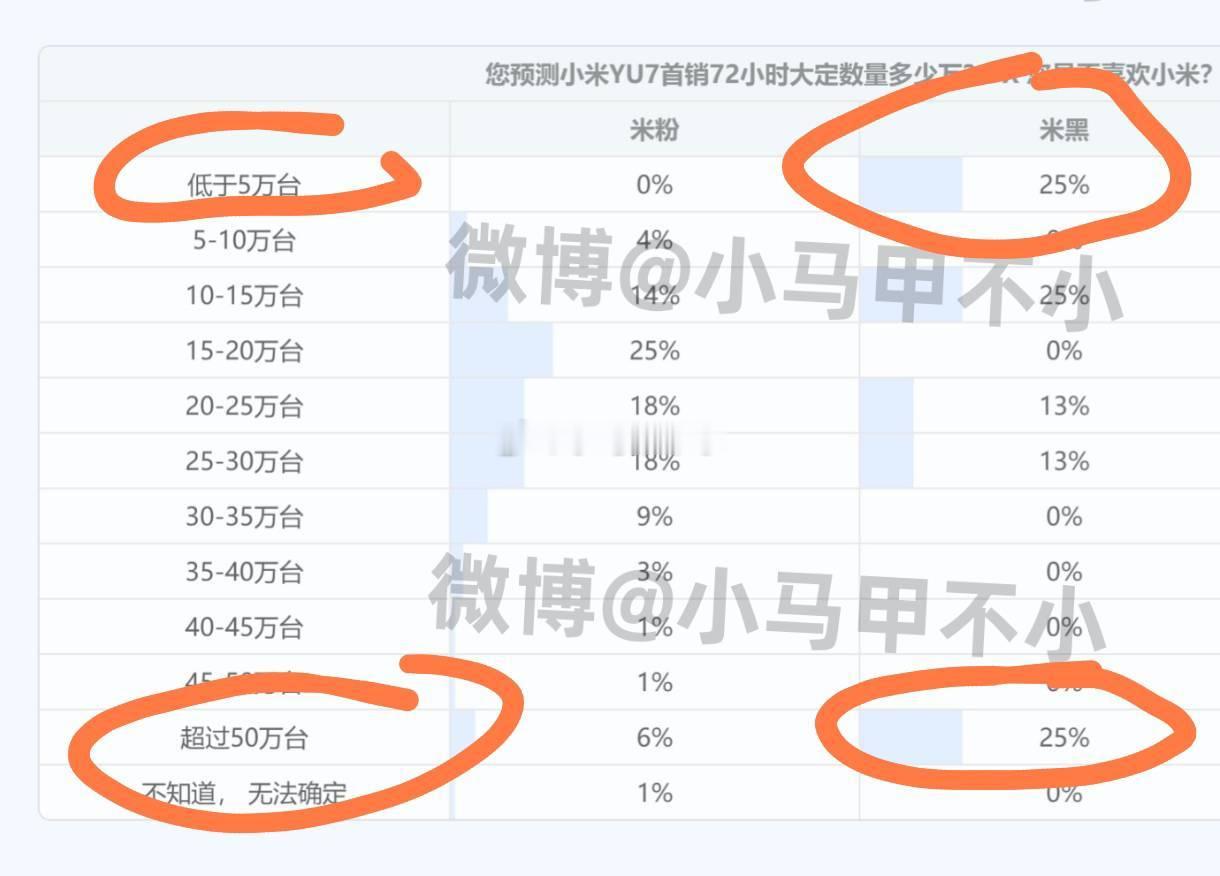Click the 米黑 column header
This screenshot has height=876, width=1220.
(x=1064, y=130)
